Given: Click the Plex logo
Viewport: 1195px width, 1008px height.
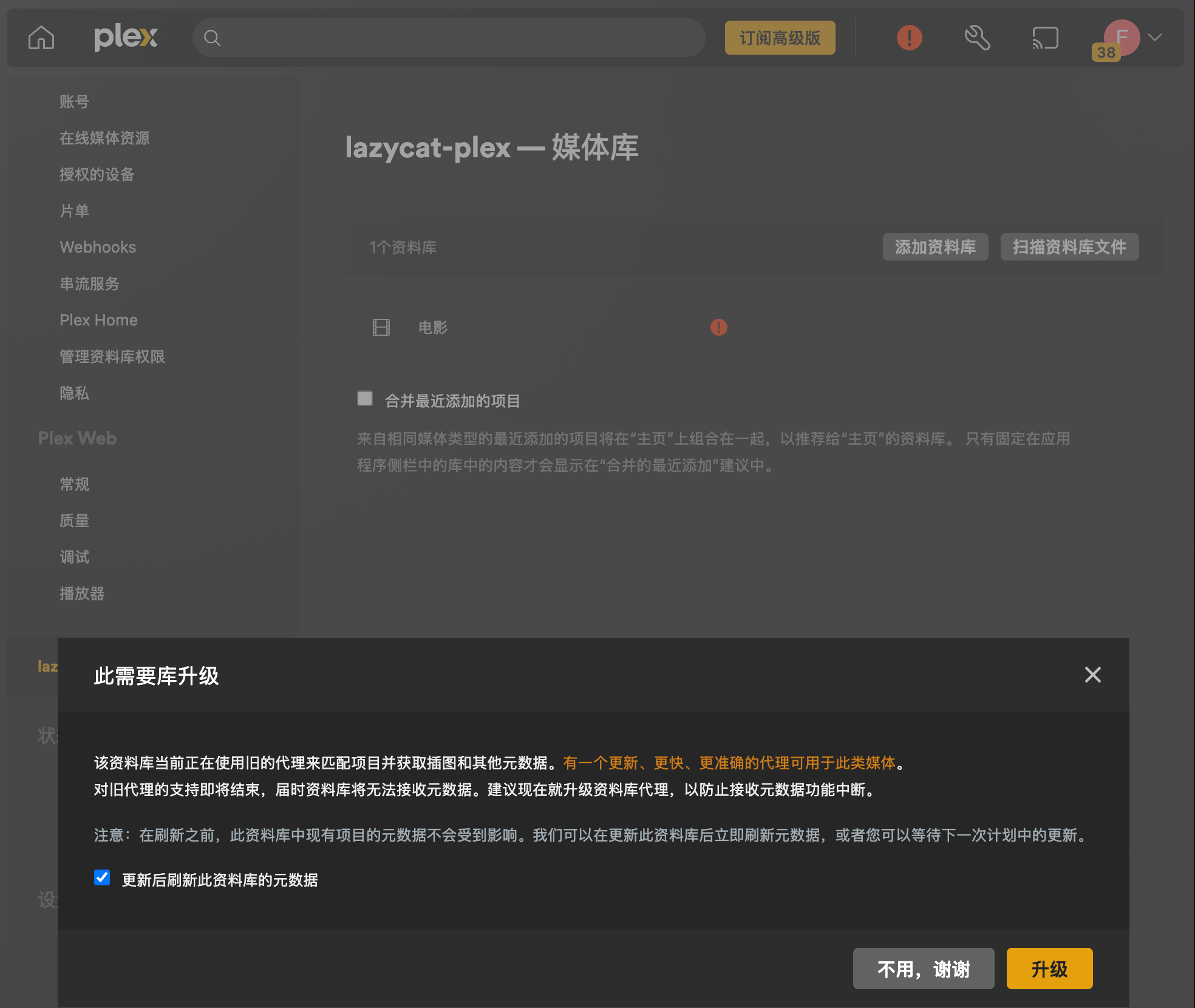Looking at the screenshot, I should pos(126,38).
